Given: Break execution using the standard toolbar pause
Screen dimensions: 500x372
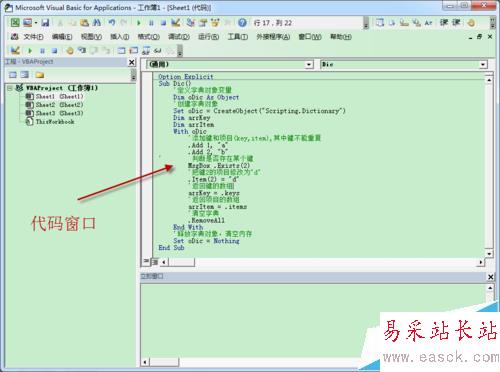Looking at the screenshot, I should [x=151, y=23].
